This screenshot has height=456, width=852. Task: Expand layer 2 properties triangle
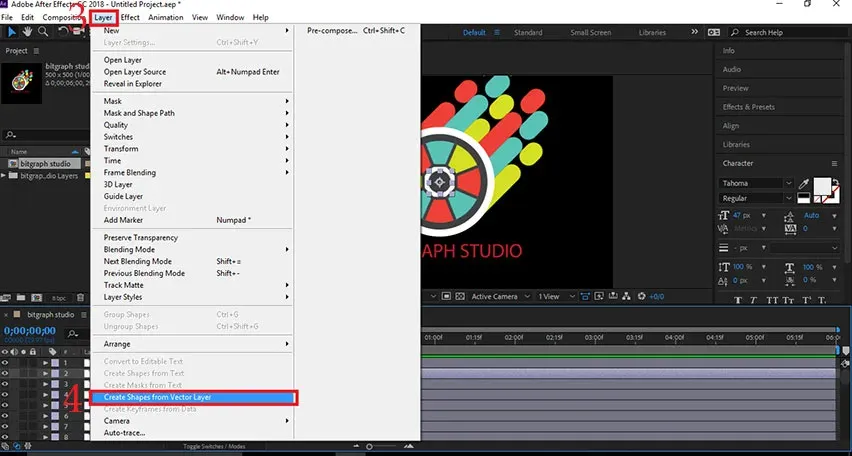[46, 373]
